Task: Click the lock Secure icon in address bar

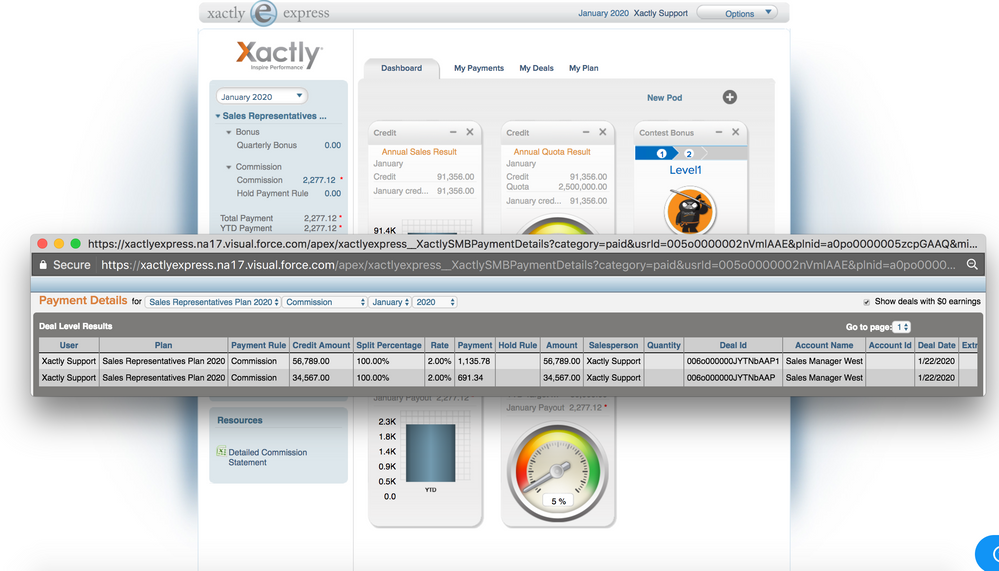Action: (x=43, y=264)
